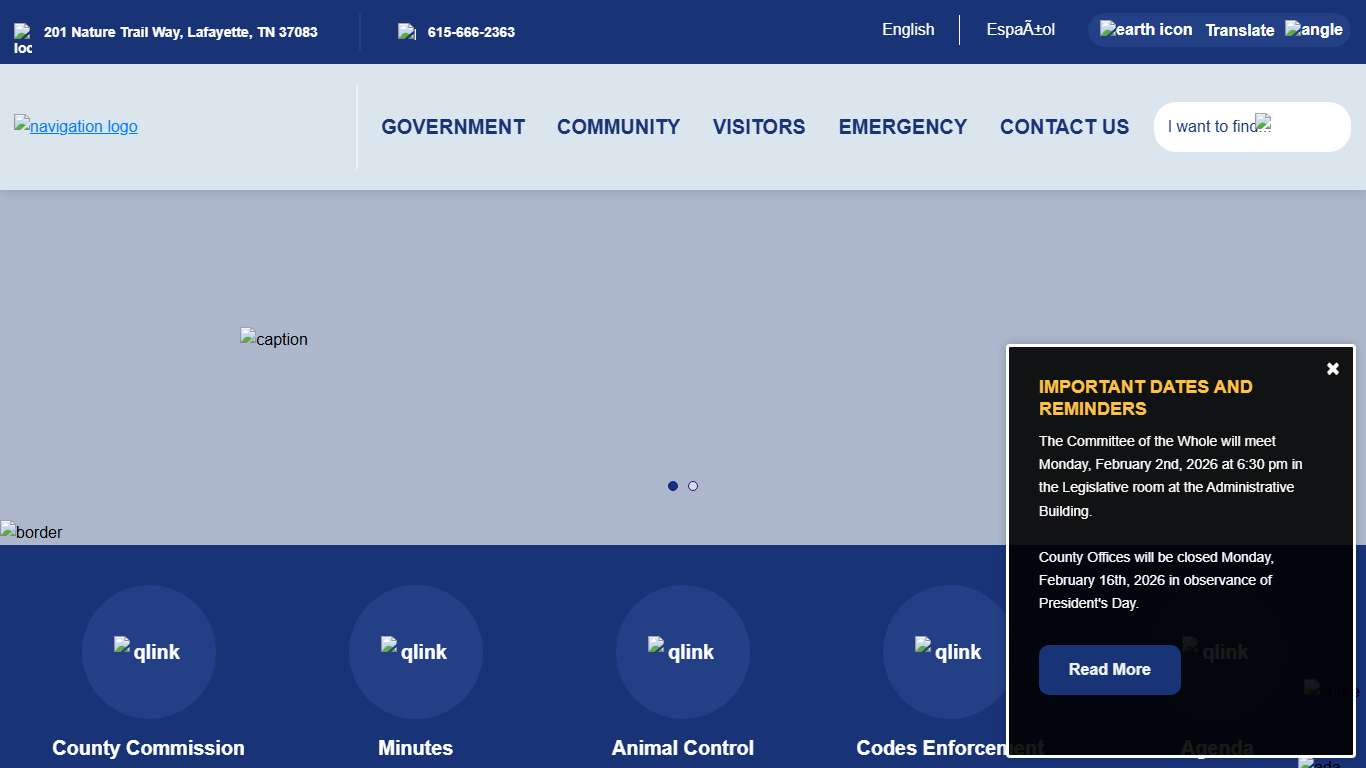The height and width of the screenshot is (768, 1366).
Task: Click the earth icon beside Translate
Action: click(x=1146, y=30)
